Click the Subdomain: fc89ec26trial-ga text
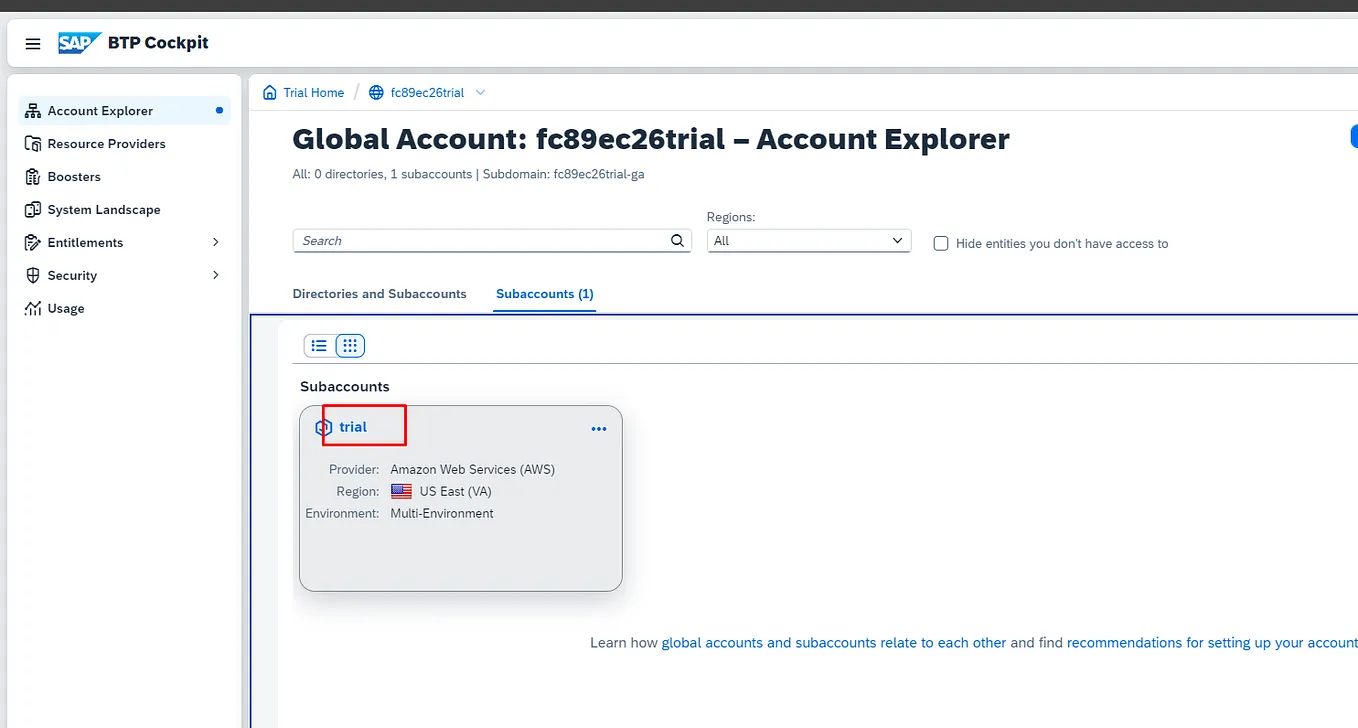The width and height of the screenshot is (1358, 728). [566, 175]
